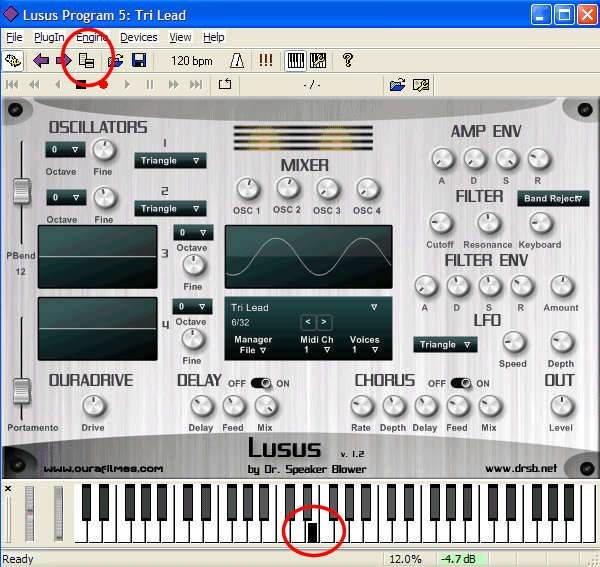Go to next program with right purple arrow
Viewport: 600px width, 567px height.
pyautogui.click(x=64, y=60)
